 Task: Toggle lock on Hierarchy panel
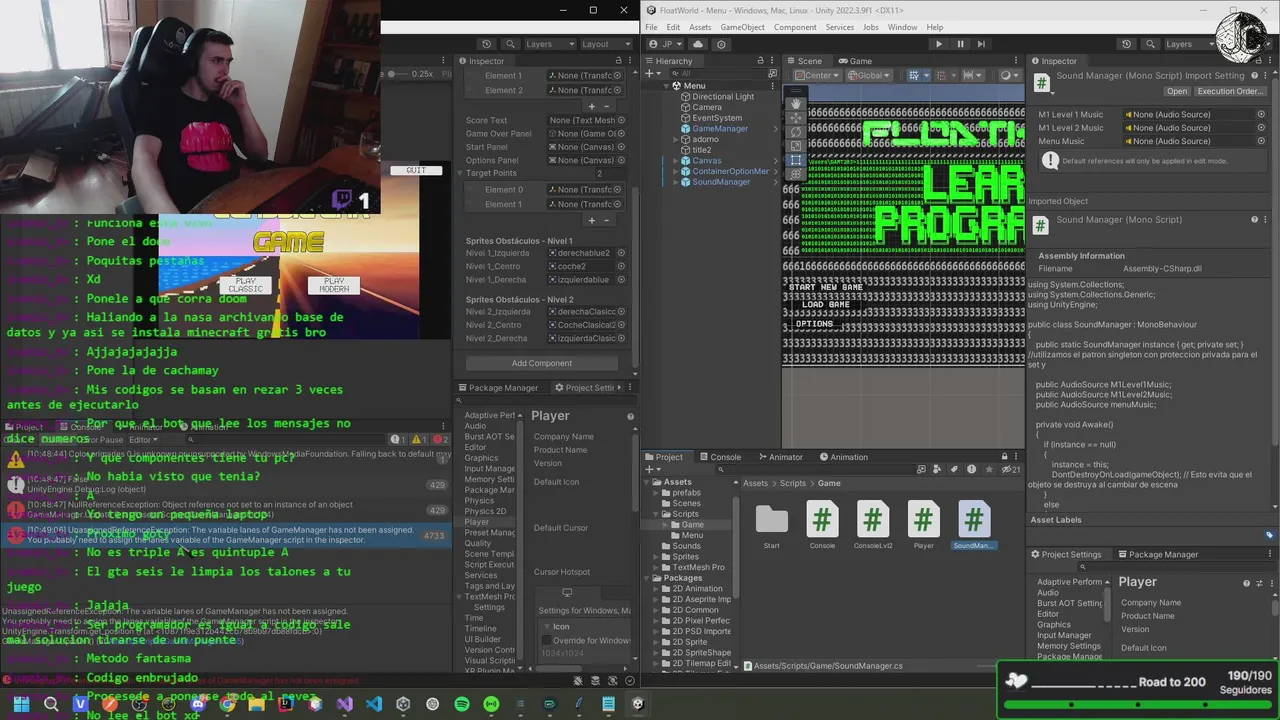[761, 61]
